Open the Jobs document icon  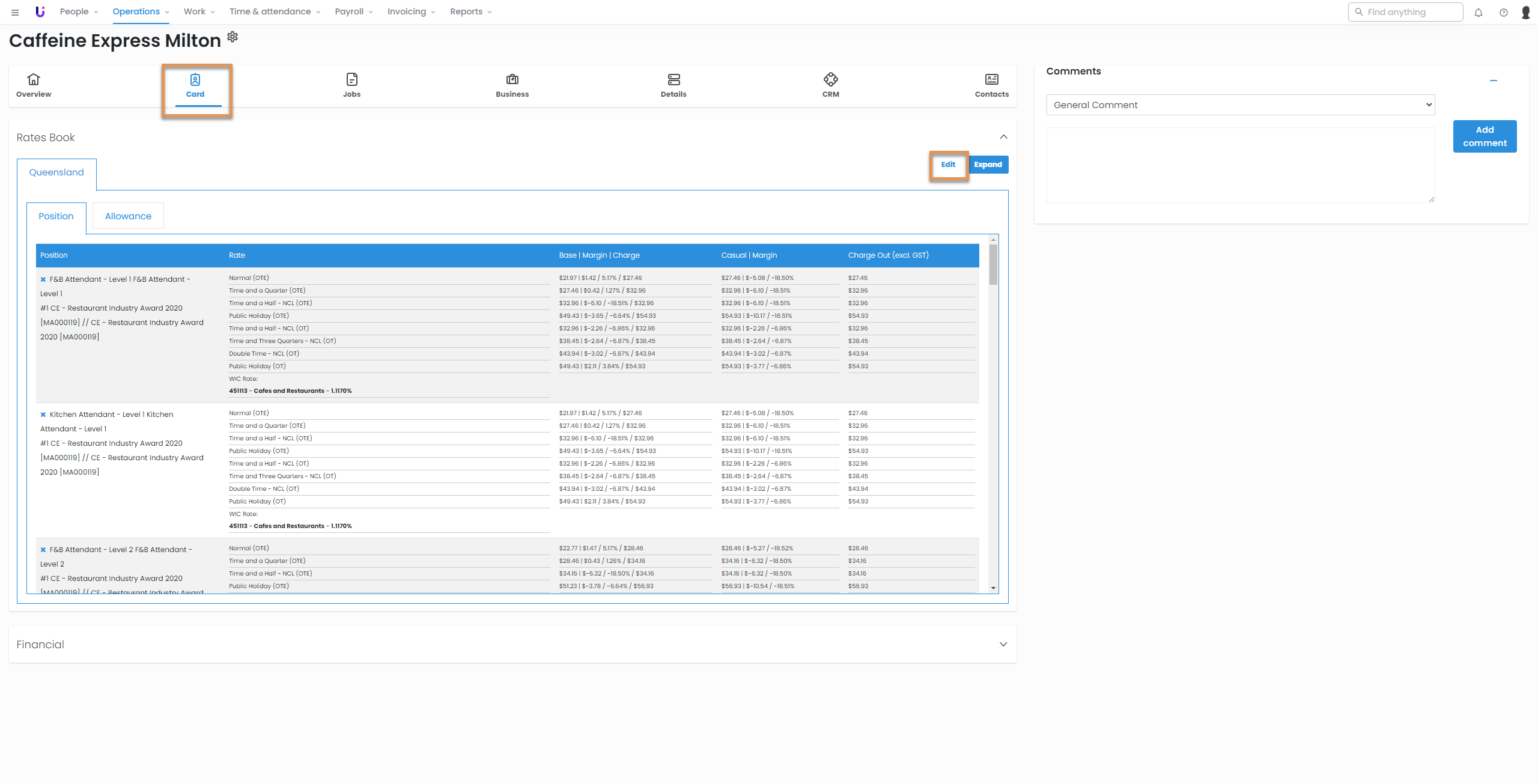[351, 79]
